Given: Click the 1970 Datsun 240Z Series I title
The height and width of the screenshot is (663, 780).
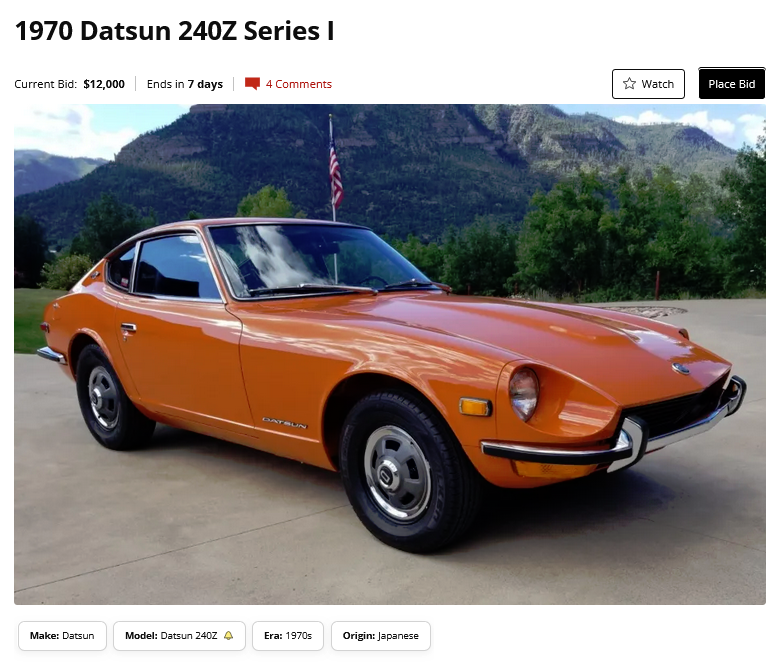Looking at the screenshot, I should pos(175,31).
